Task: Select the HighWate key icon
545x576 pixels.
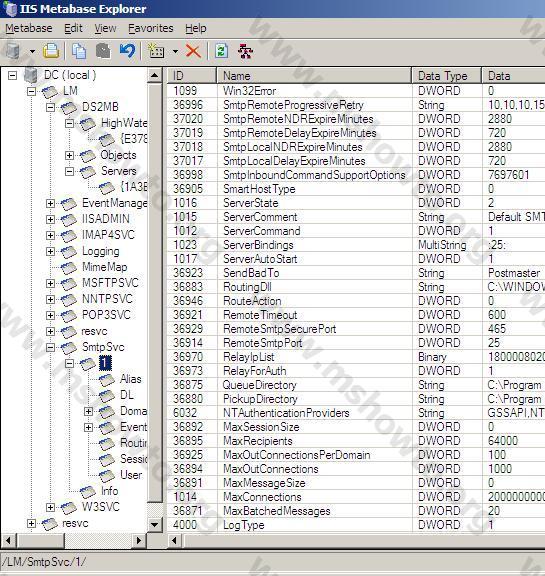Action: tap(88, 123)
